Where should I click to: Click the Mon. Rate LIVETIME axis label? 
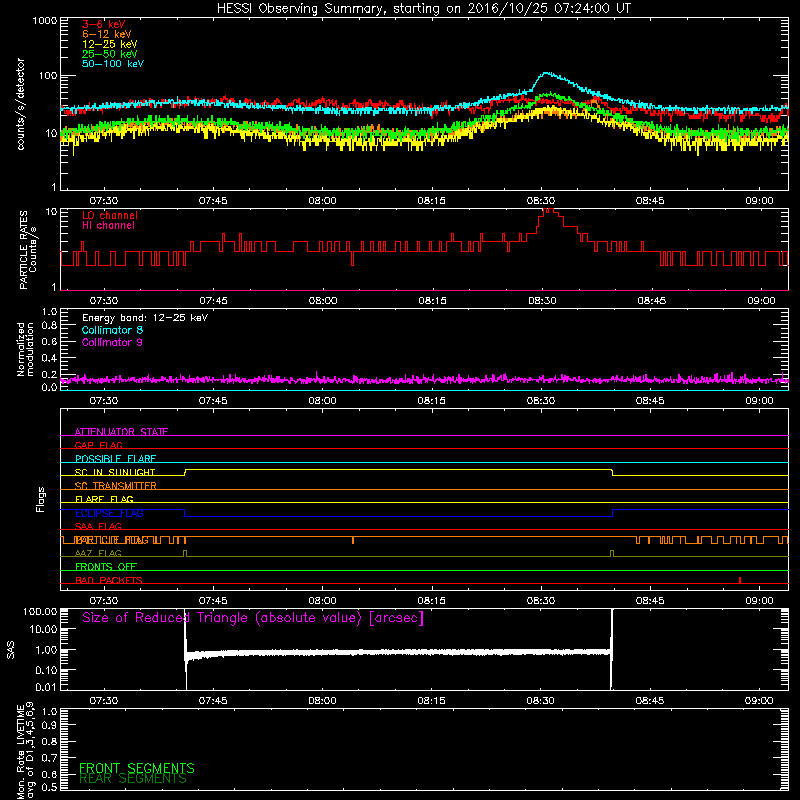(x=25, y=751)
